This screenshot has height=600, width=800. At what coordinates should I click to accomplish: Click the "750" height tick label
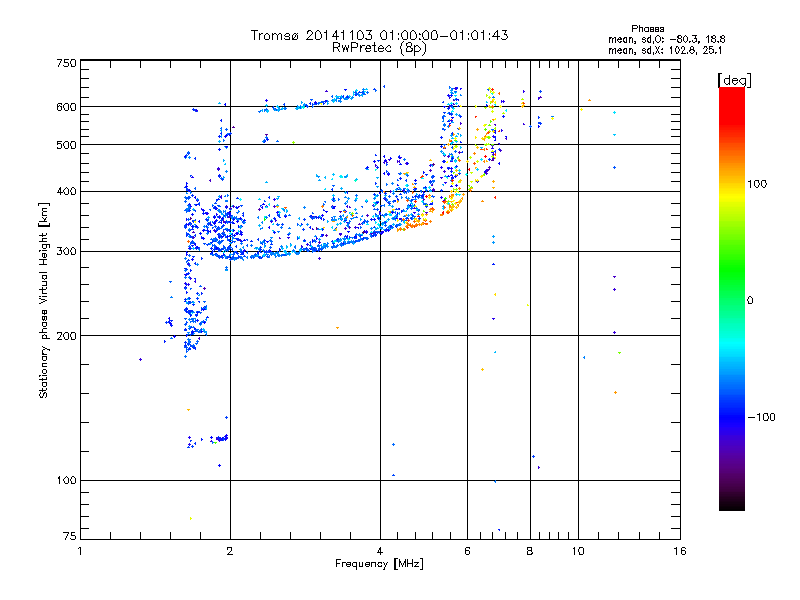[x=66, y=63]
